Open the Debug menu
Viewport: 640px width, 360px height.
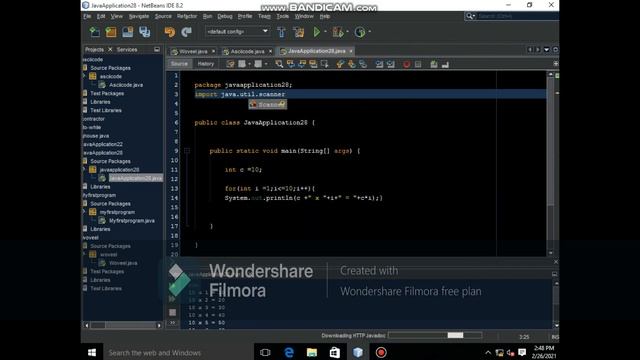(x=224, y=16)
